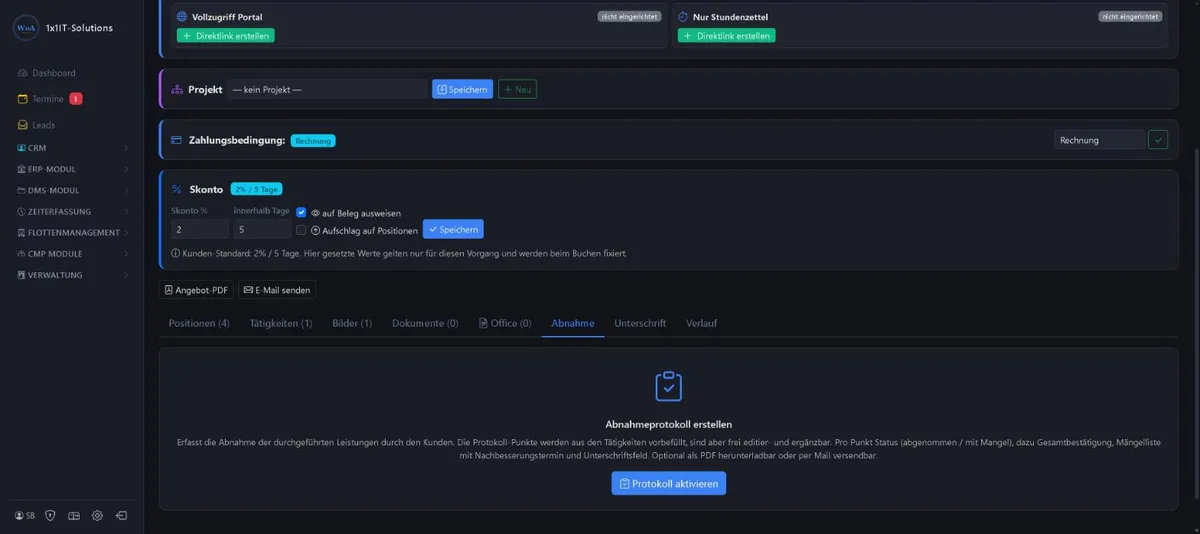The image size is (1200, 534).
Task: Click the innerhalb Tage input field
Action: (262, 229)
